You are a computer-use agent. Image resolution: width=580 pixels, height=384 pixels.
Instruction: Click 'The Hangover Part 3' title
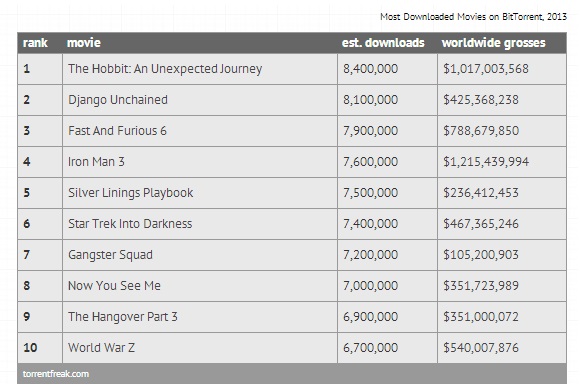point(122,317)
